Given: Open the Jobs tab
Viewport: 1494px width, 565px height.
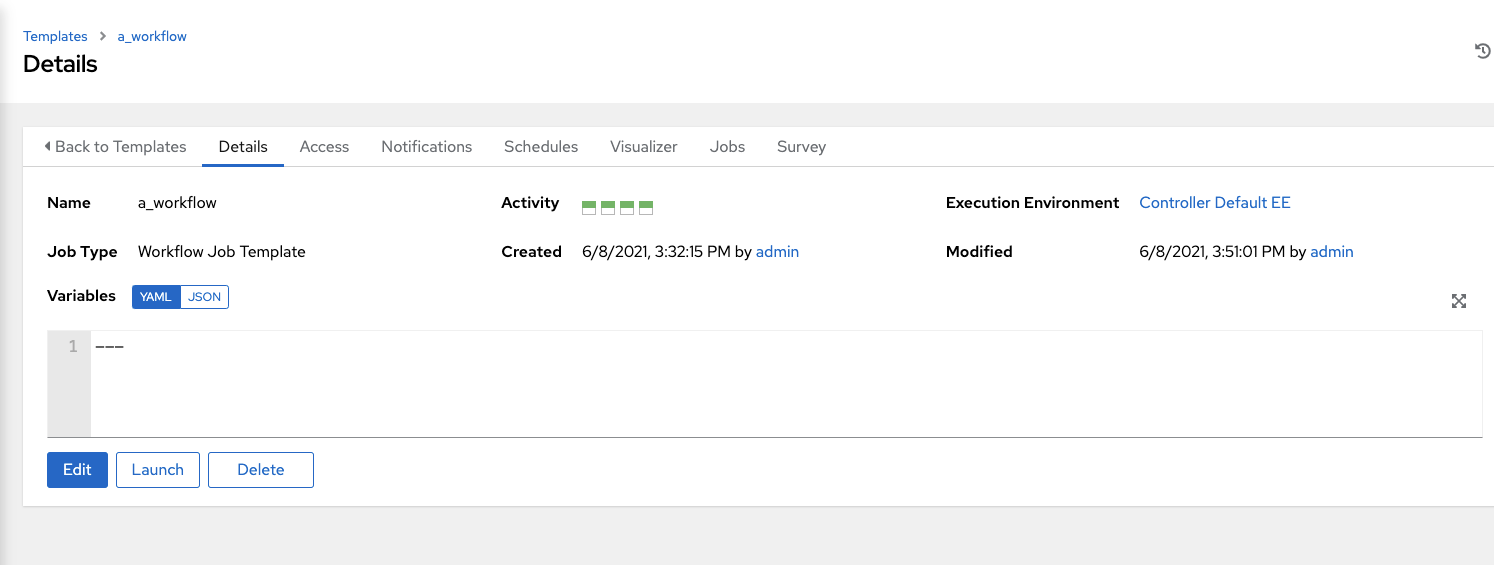Looking at the screenshot, I should (x=727, y=146).
